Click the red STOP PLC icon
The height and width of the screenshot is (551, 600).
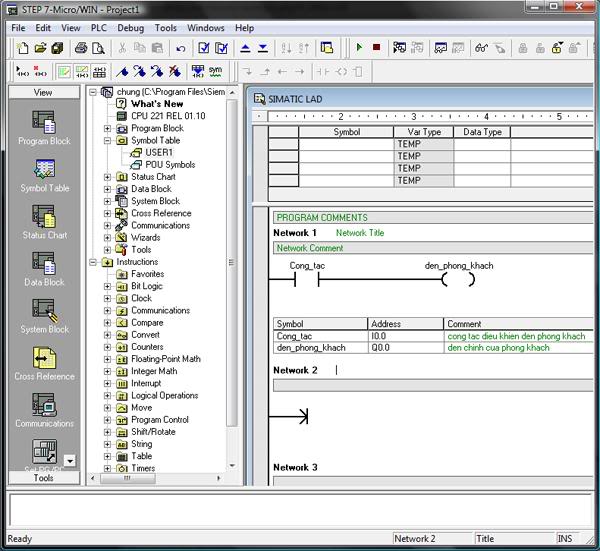point(377,47)
